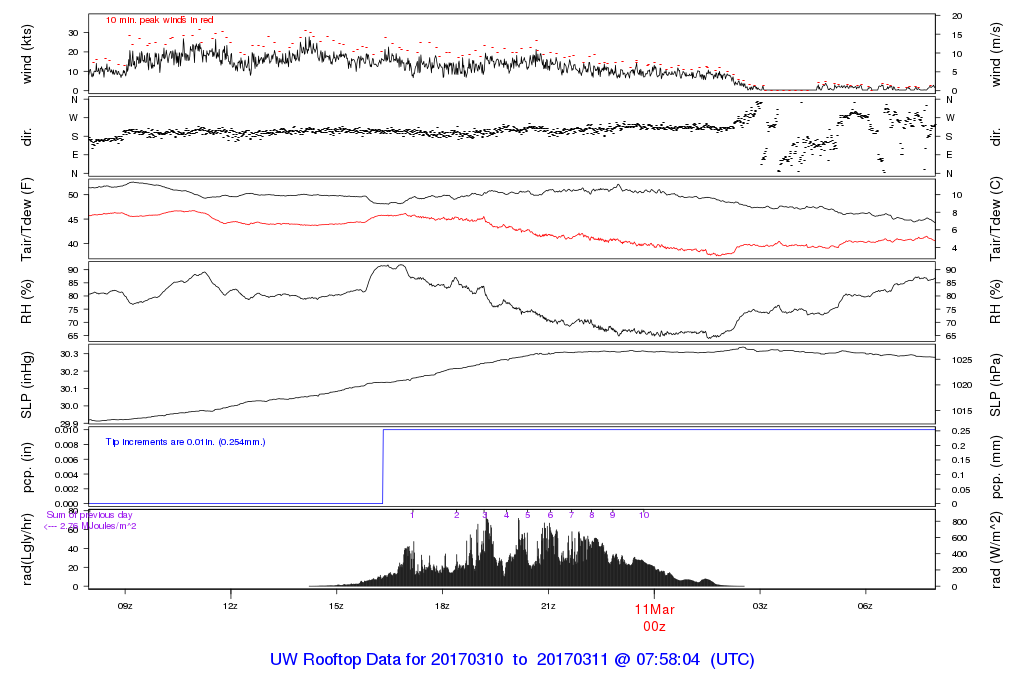Click the 'wind (kts)' axis label
The width and height of the screenshot is (1024, 700).
[27, 54]
